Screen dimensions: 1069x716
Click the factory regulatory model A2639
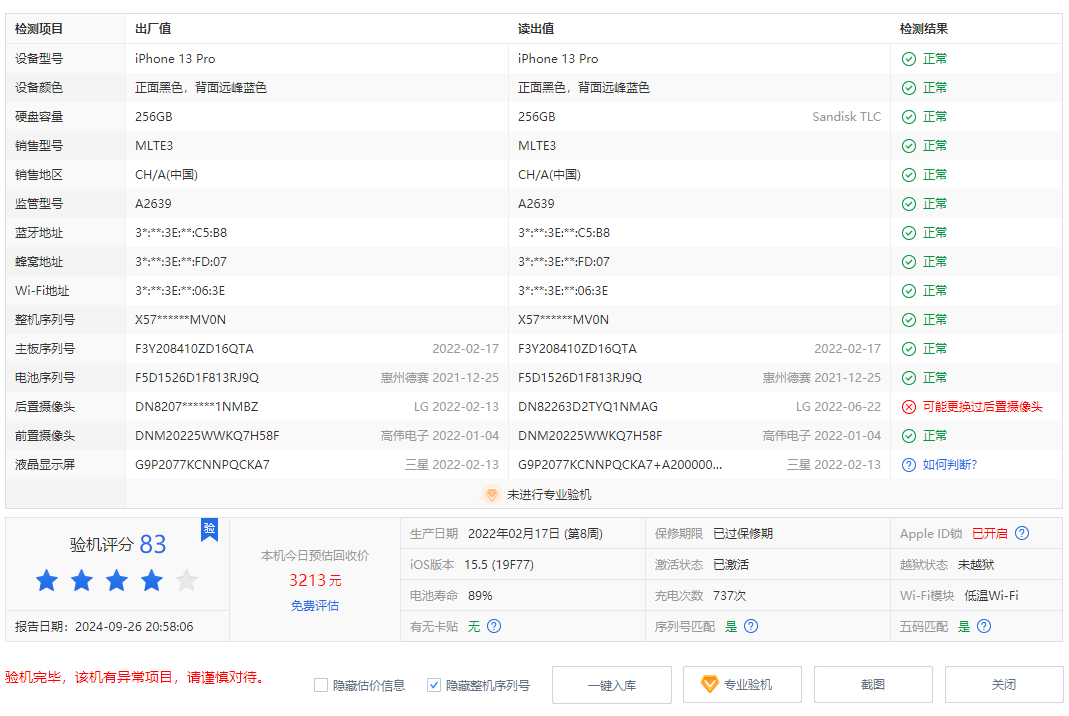coord(153,204)
